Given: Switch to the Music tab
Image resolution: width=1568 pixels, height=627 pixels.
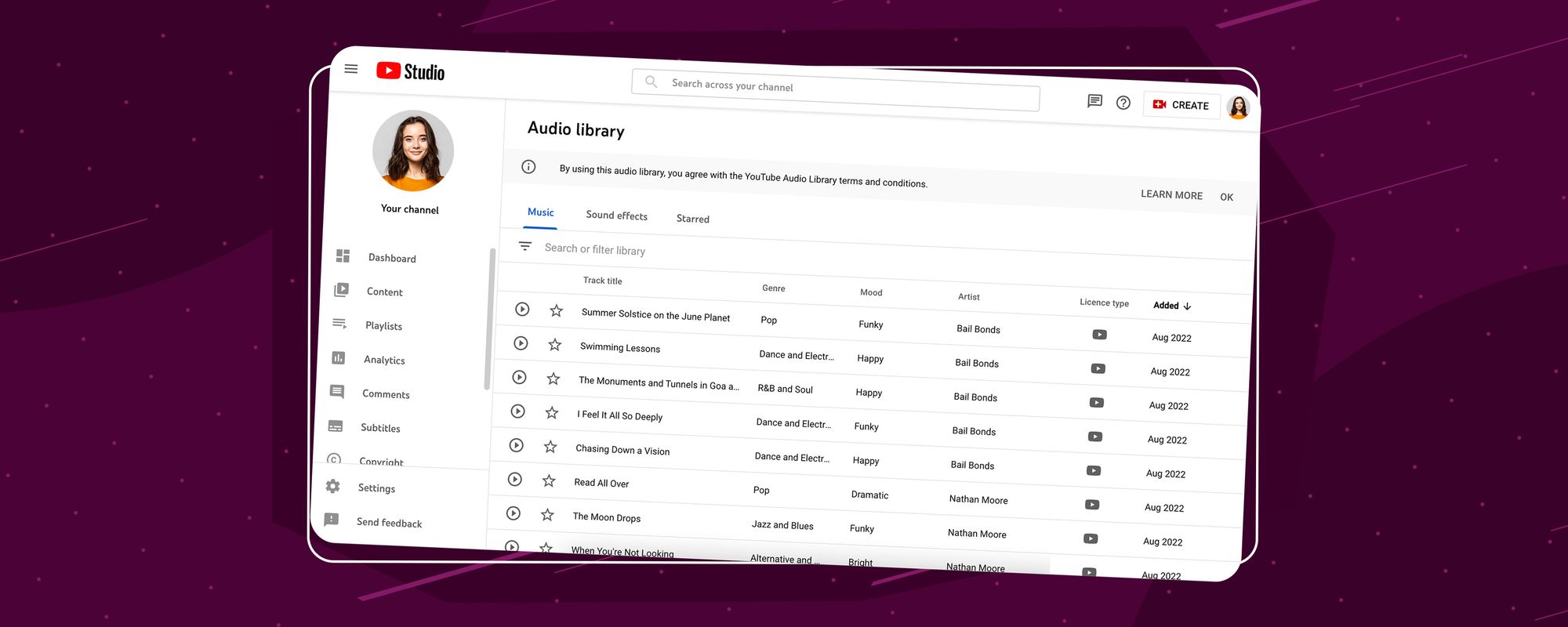Looking at the screenshot, I should (x=540, y=212).
